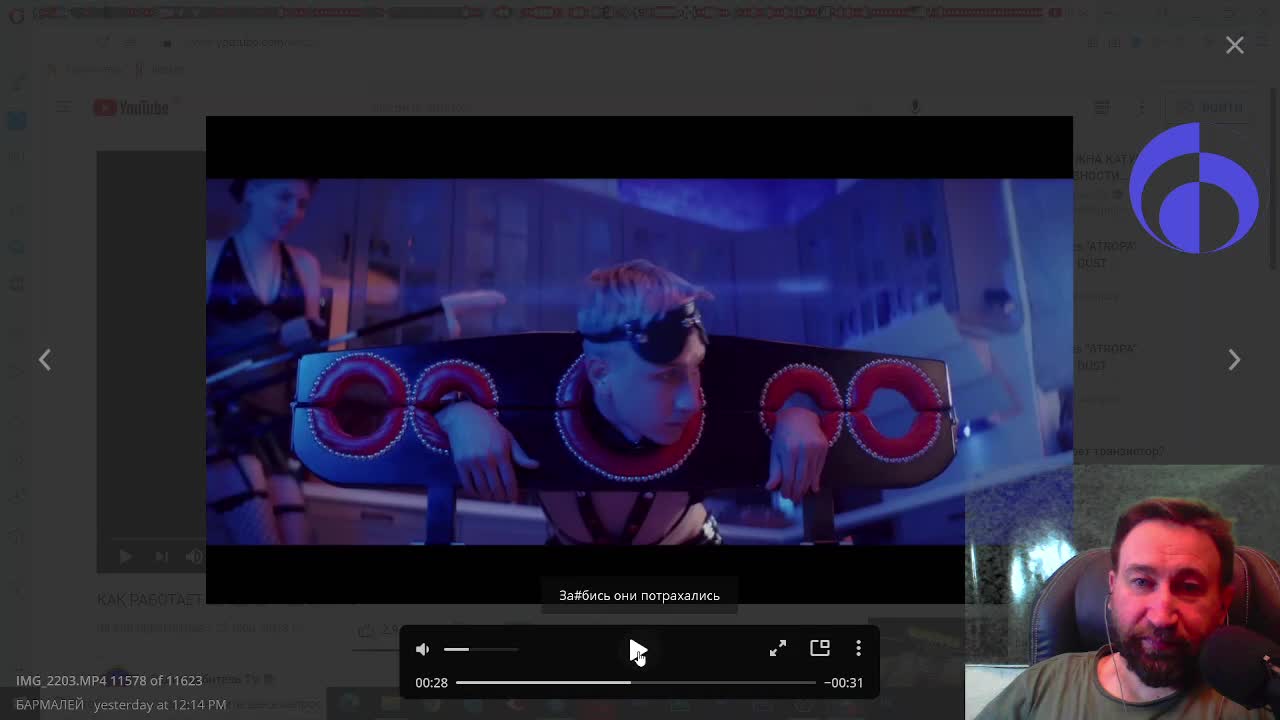Click the sender name БАРМАЛЕЙ

50,704
